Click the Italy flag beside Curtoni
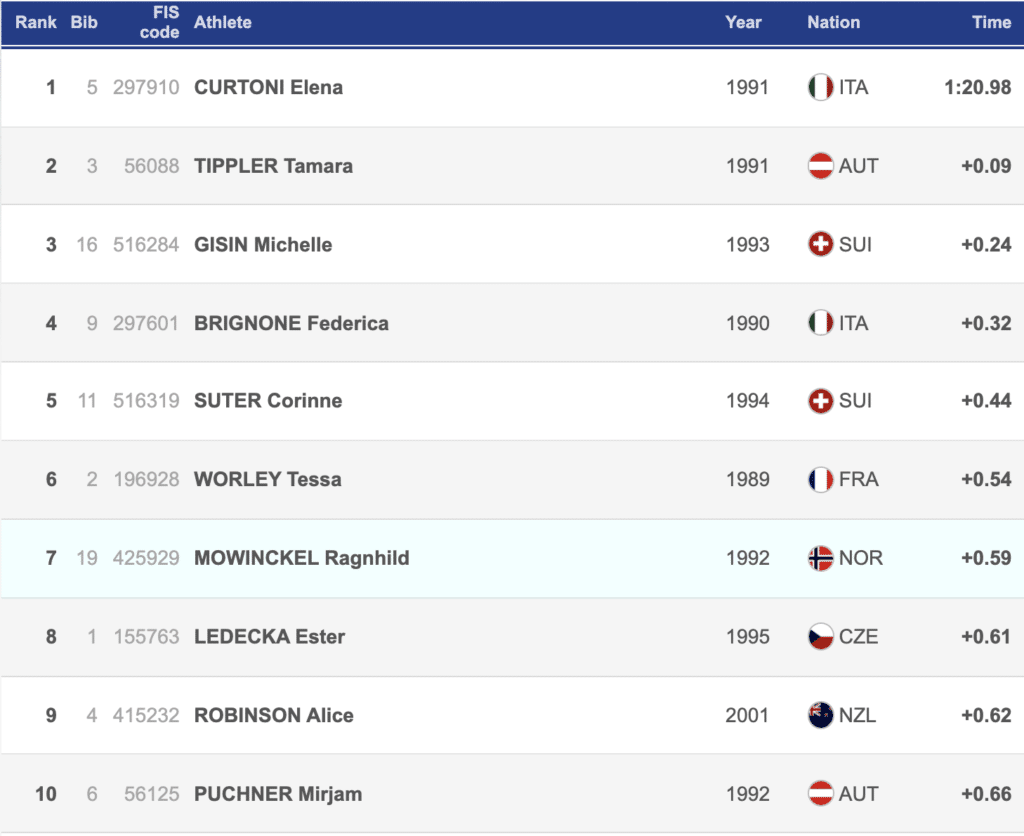 coord(820,88)
